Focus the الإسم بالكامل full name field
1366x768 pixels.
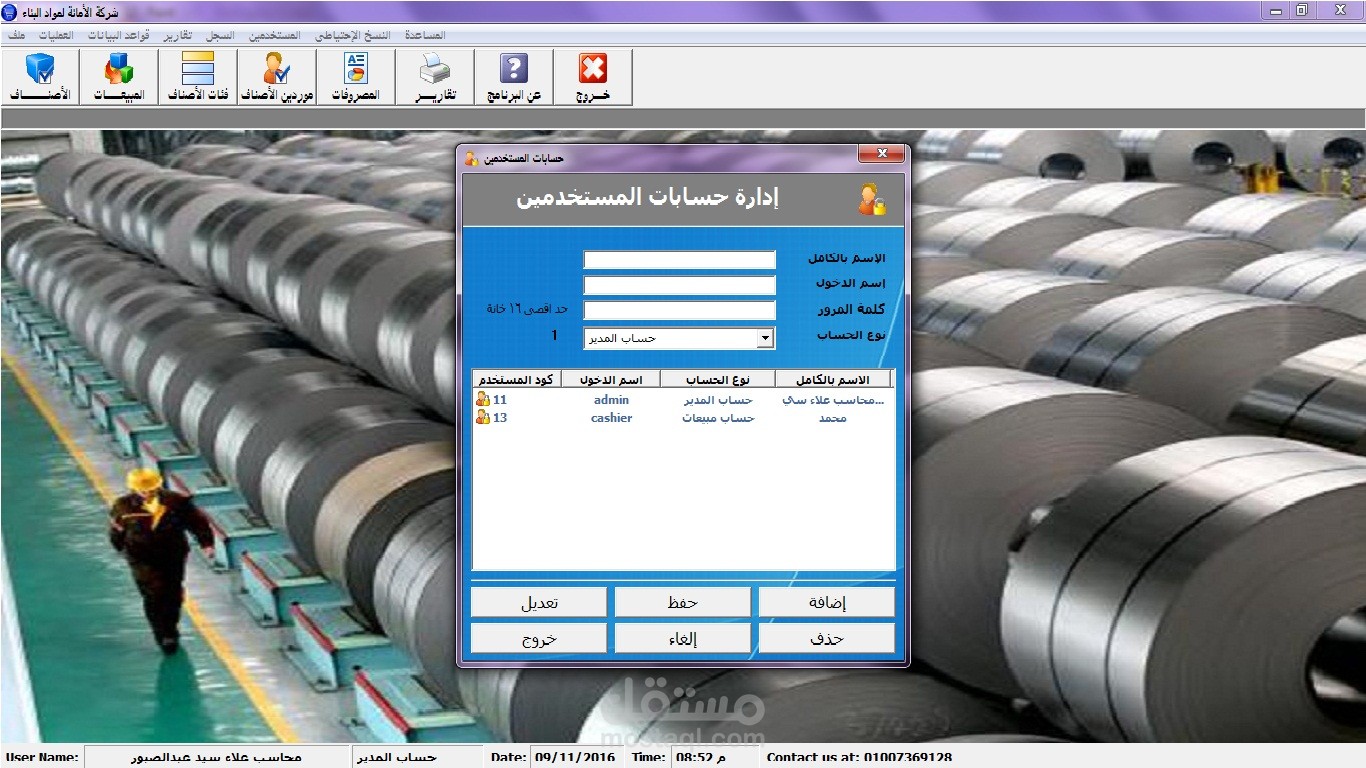click(680, 260)
